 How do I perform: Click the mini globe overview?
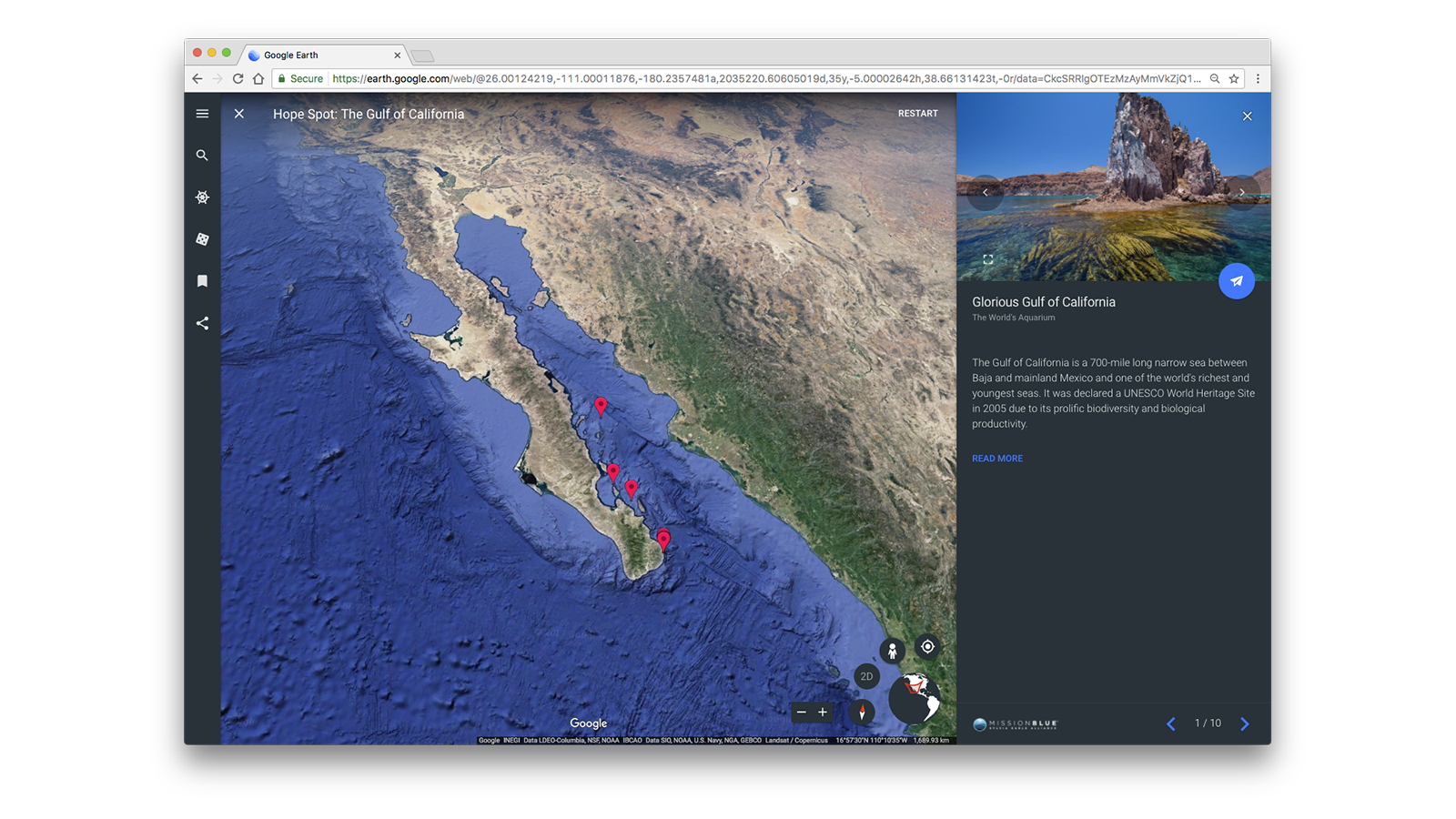coord(915,699)
